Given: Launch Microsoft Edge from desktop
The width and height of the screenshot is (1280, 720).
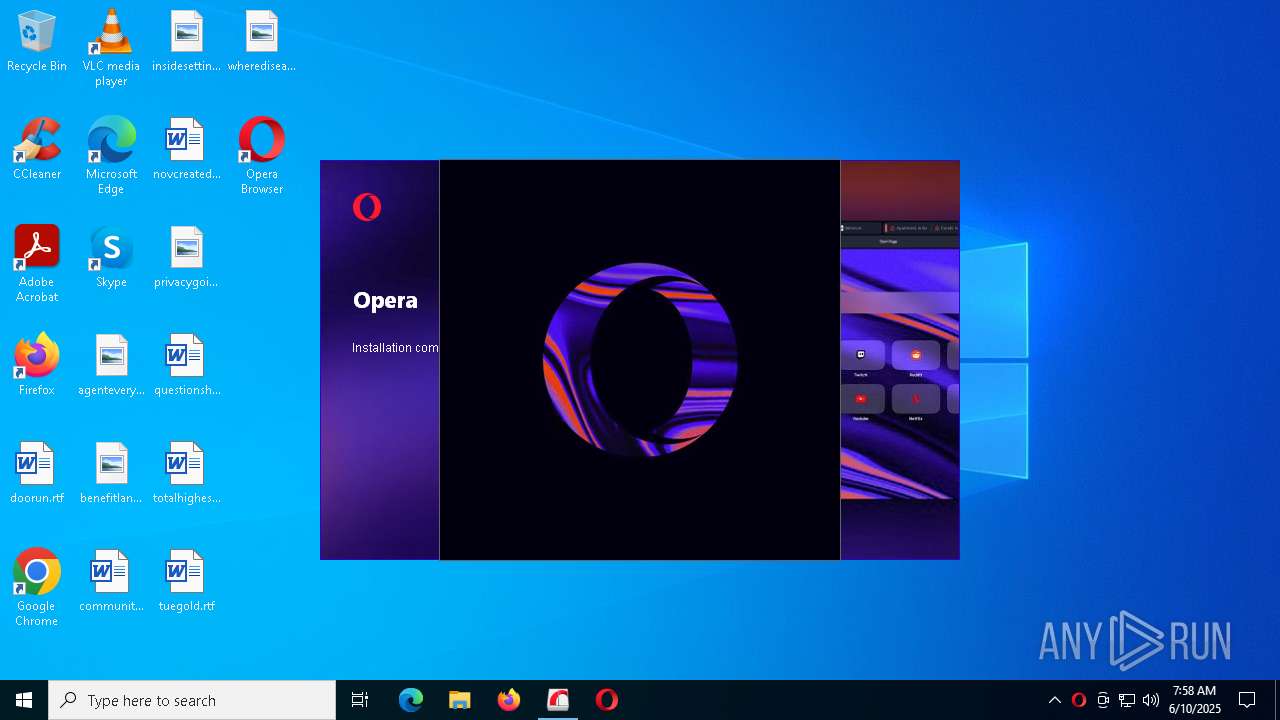Looking at the screenshot, I should click(x=111, y=156).
